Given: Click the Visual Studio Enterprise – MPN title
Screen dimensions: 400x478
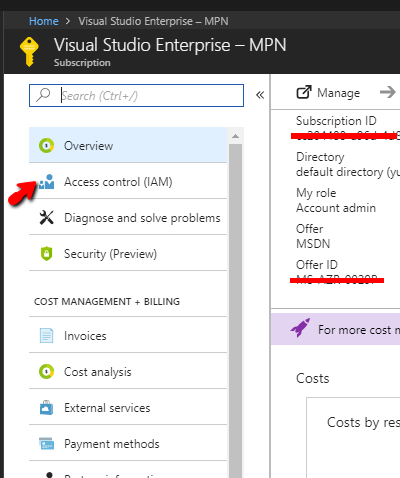Looking at the screenshot, I should click(x=170, y=45).
